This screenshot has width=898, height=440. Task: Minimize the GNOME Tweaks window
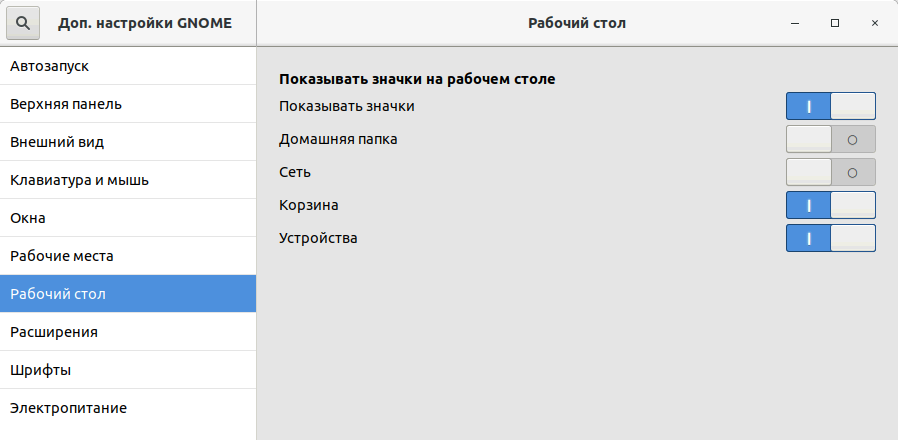(x=795, y=23)
